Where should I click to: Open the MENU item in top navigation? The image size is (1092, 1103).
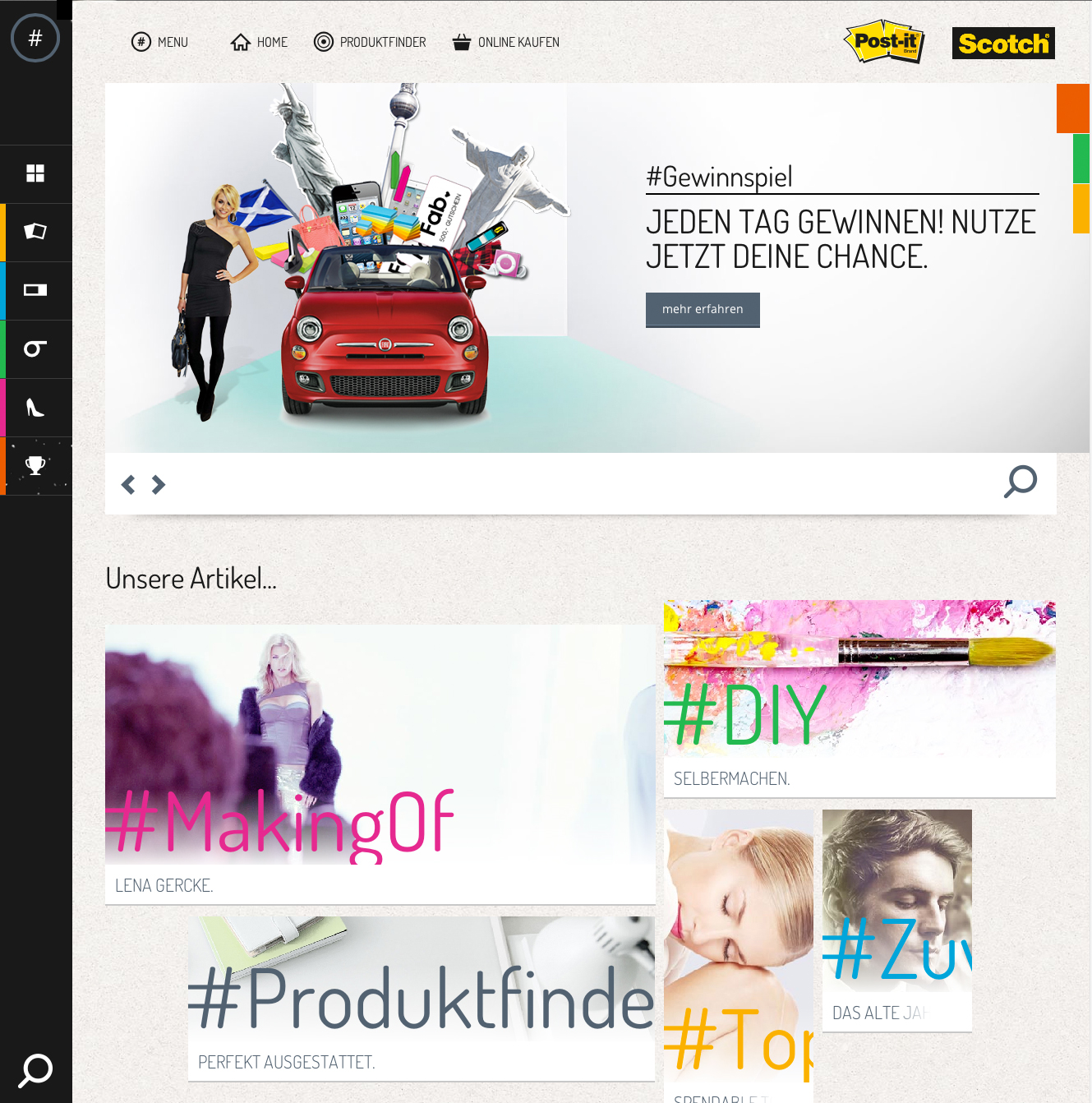pos(159,42)
